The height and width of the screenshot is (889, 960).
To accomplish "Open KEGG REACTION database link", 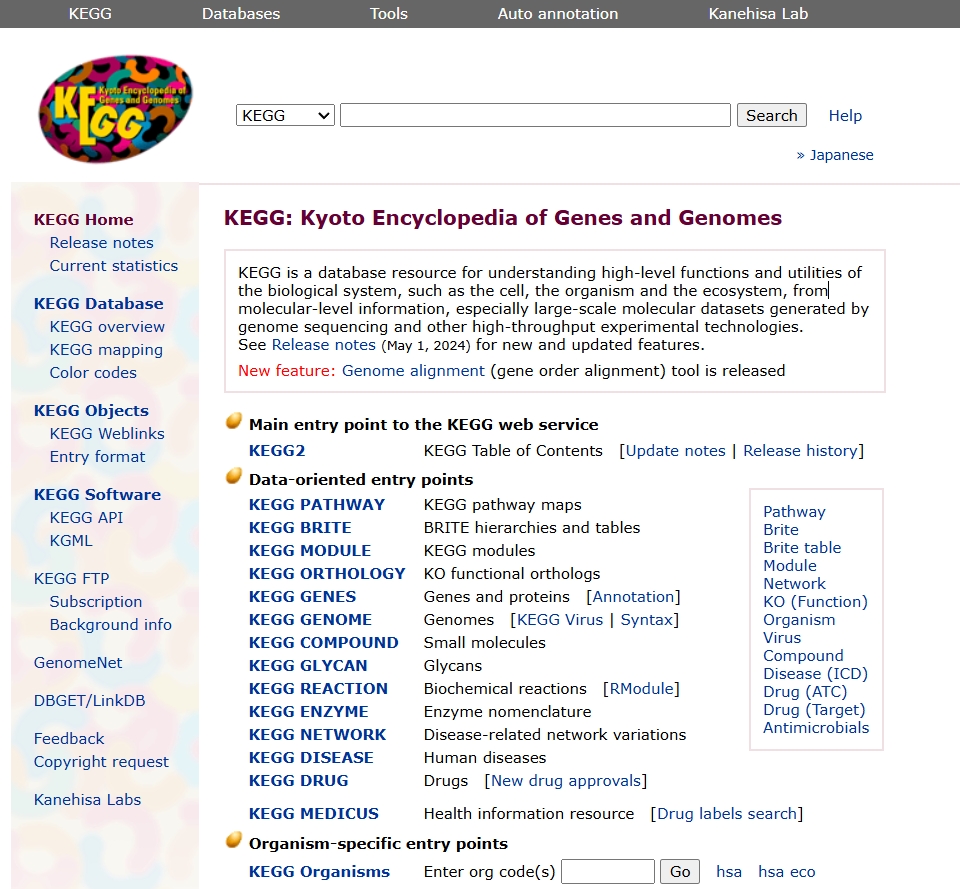I will click(318, 688).
